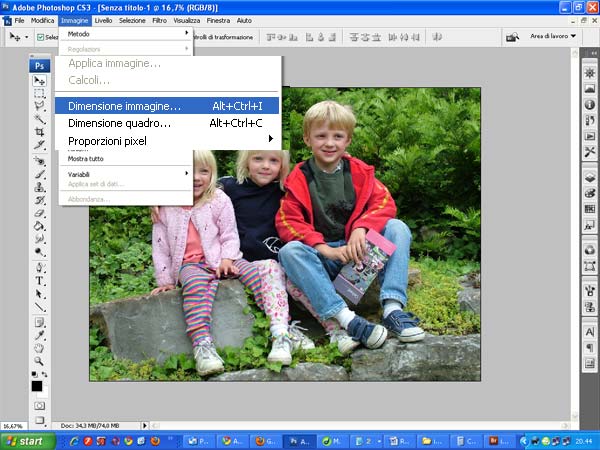This screenshot has height=450, width=600.
Task: Choose Mostra tutto menu entry
Action: [126, 158]
